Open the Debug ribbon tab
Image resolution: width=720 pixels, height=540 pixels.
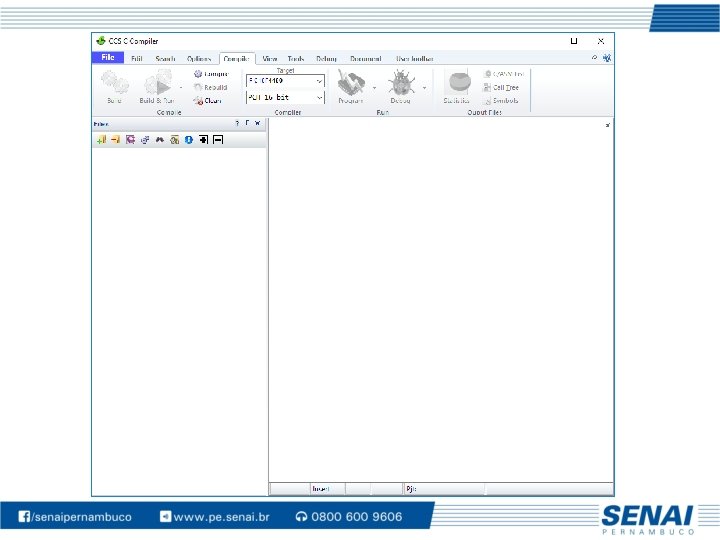coord(326,59)
